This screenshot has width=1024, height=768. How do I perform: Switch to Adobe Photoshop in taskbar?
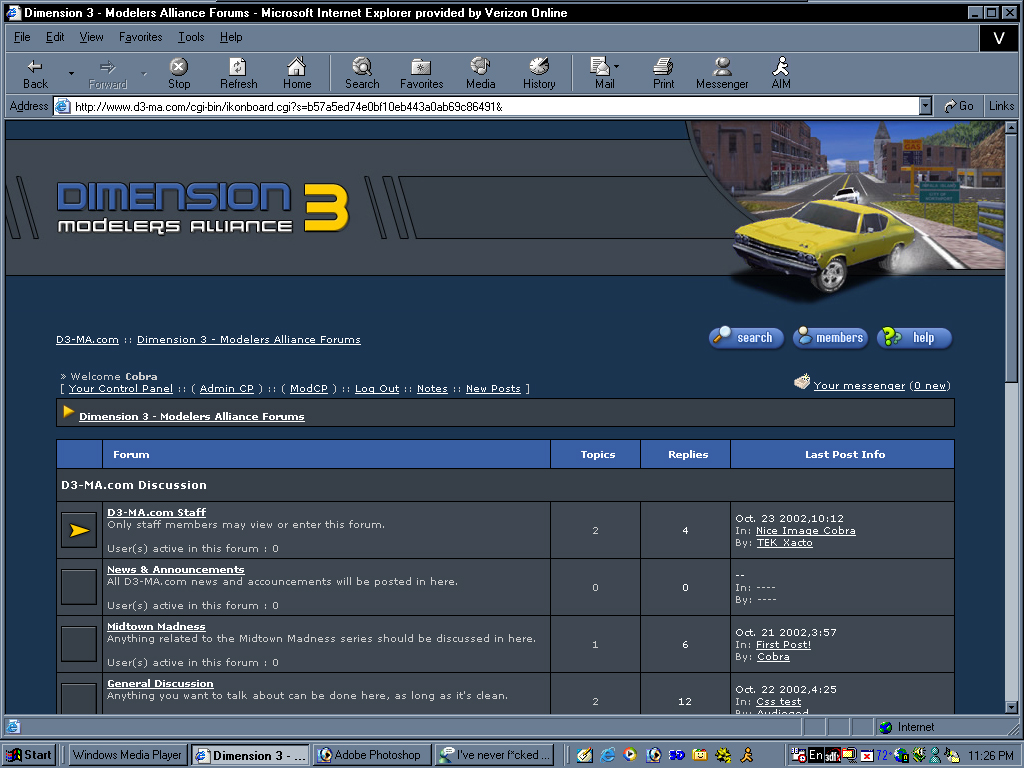point(372,755)
